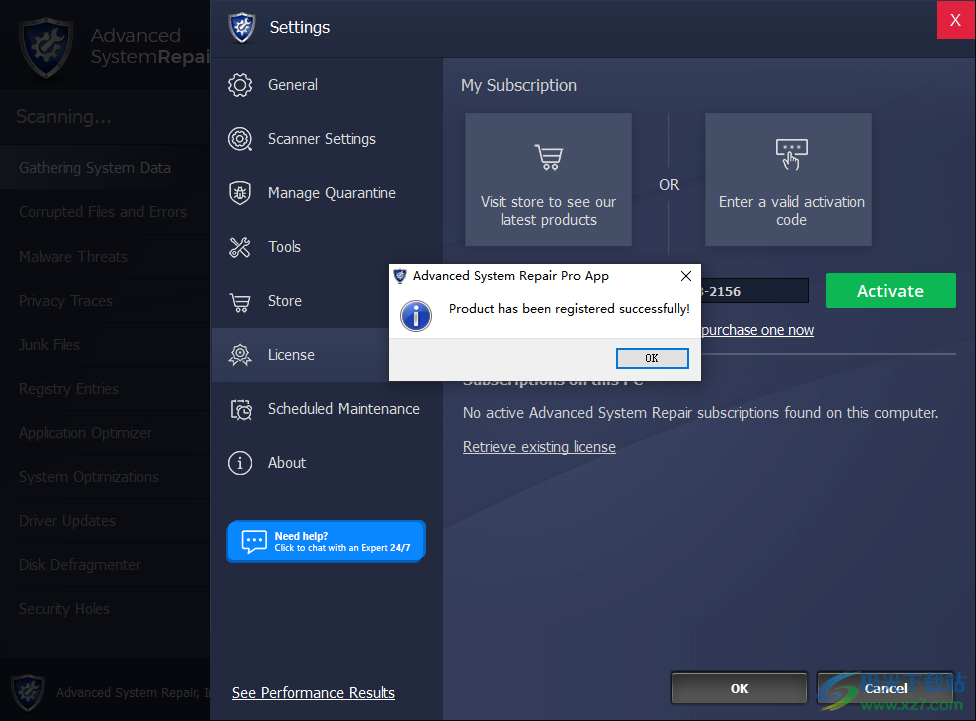The width and height of the screenshot is (976, 721).
Task: Click 'Product has been registered successfully!' text
Action: [x=569, y=309]
